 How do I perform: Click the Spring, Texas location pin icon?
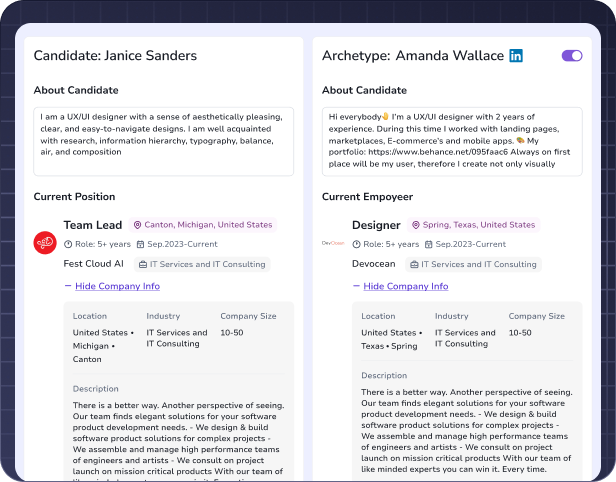point(415,225)
